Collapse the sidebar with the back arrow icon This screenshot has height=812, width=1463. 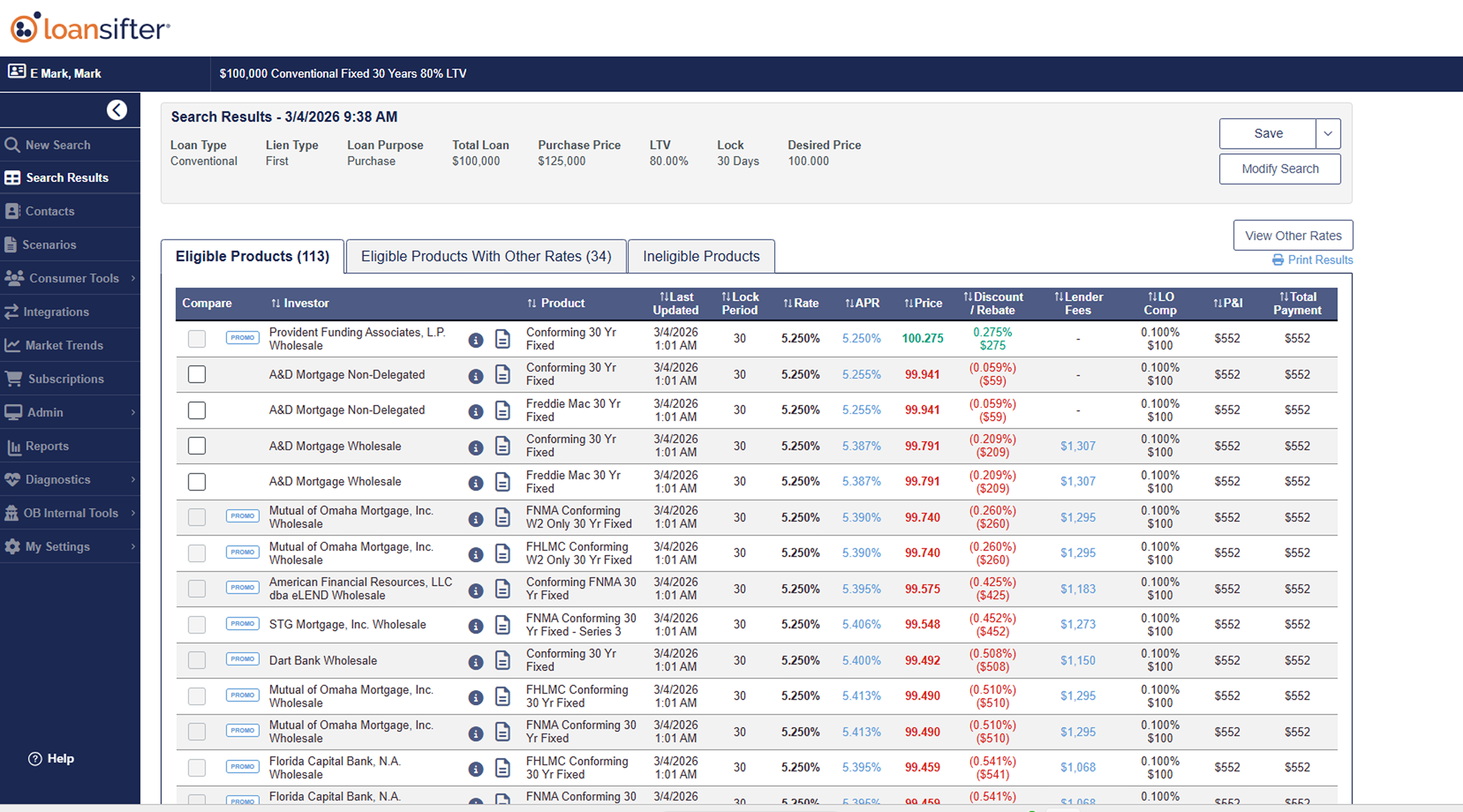117,109
